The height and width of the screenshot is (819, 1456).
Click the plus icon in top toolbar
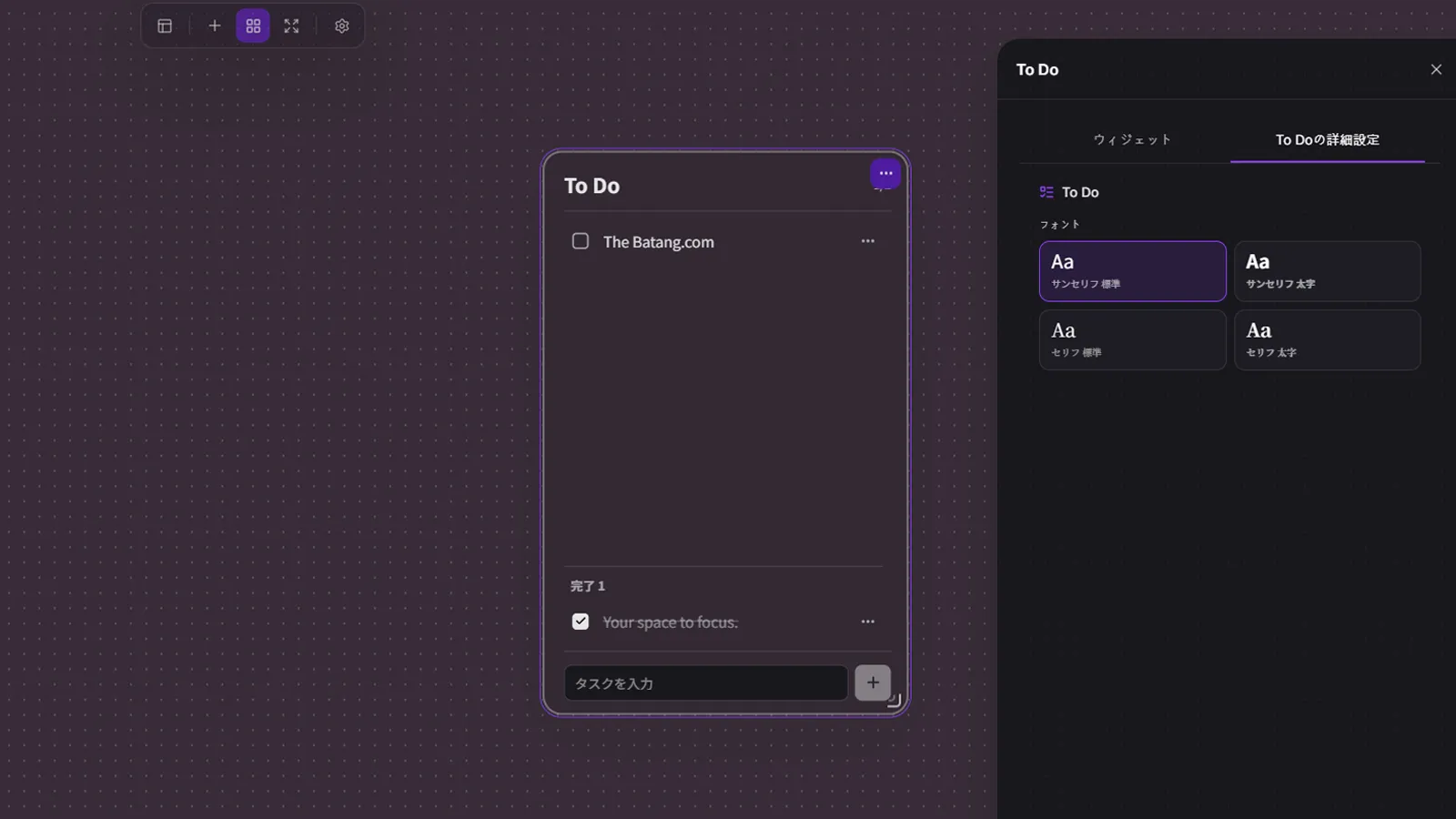click(215, 25)
